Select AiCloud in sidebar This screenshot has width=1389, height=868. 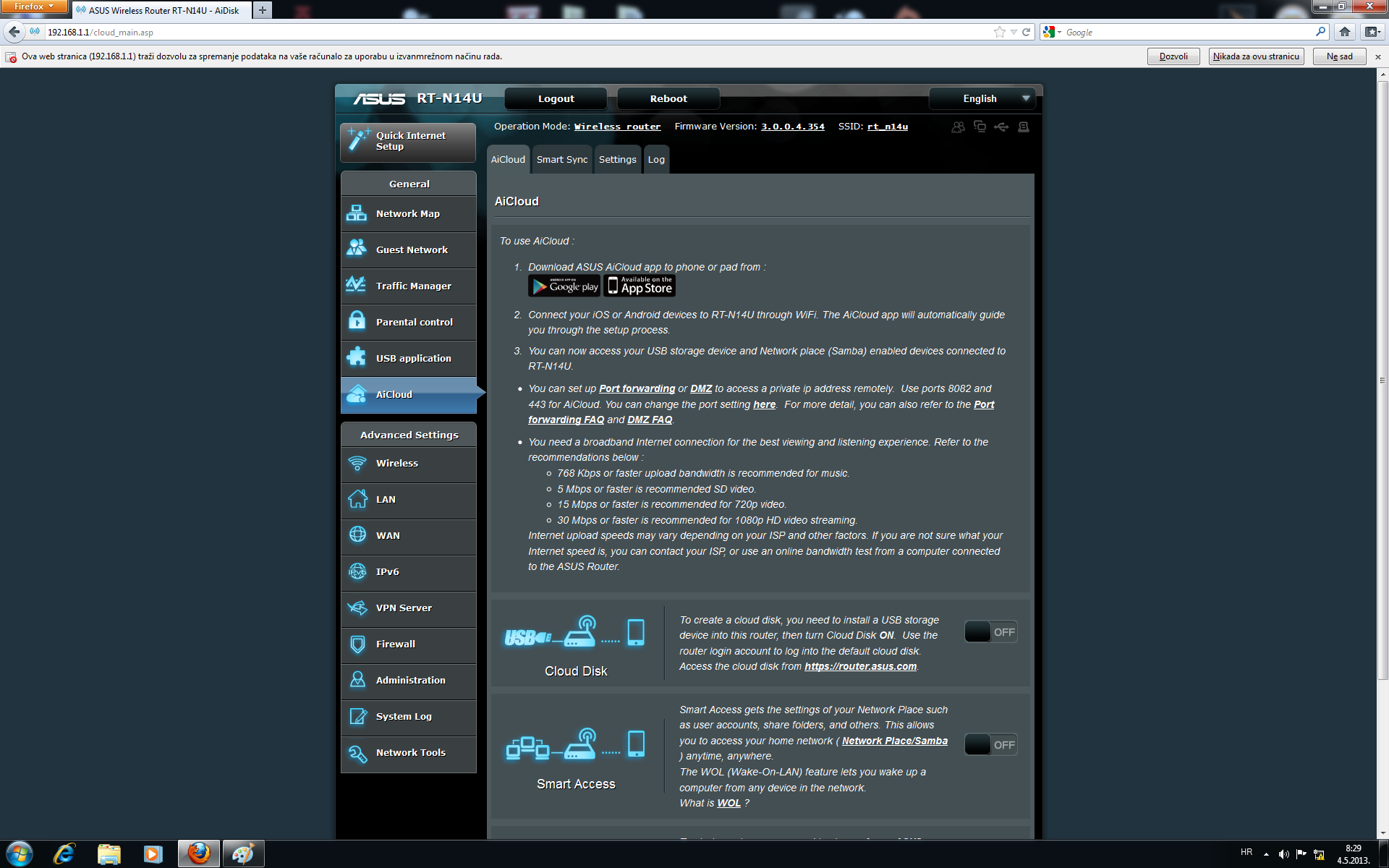tap(408, 395)
